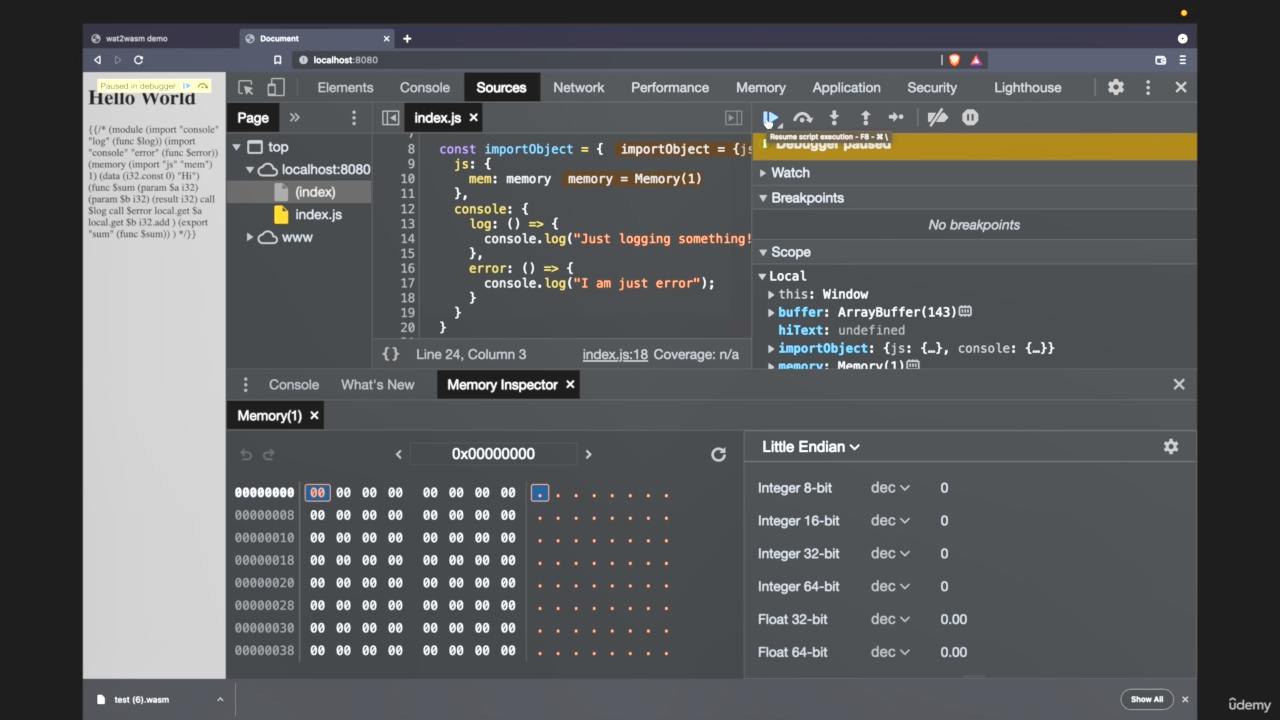Viewport: 1280px width, 720px height.
Task: Resume script execution in debugger
Action: click(x=770, y=118)
